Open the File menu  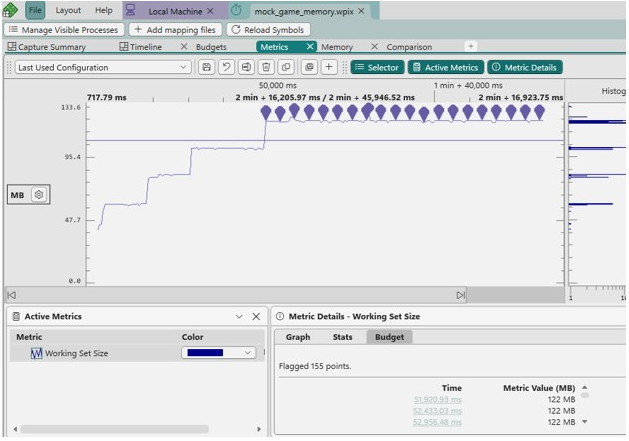(35, 10)
